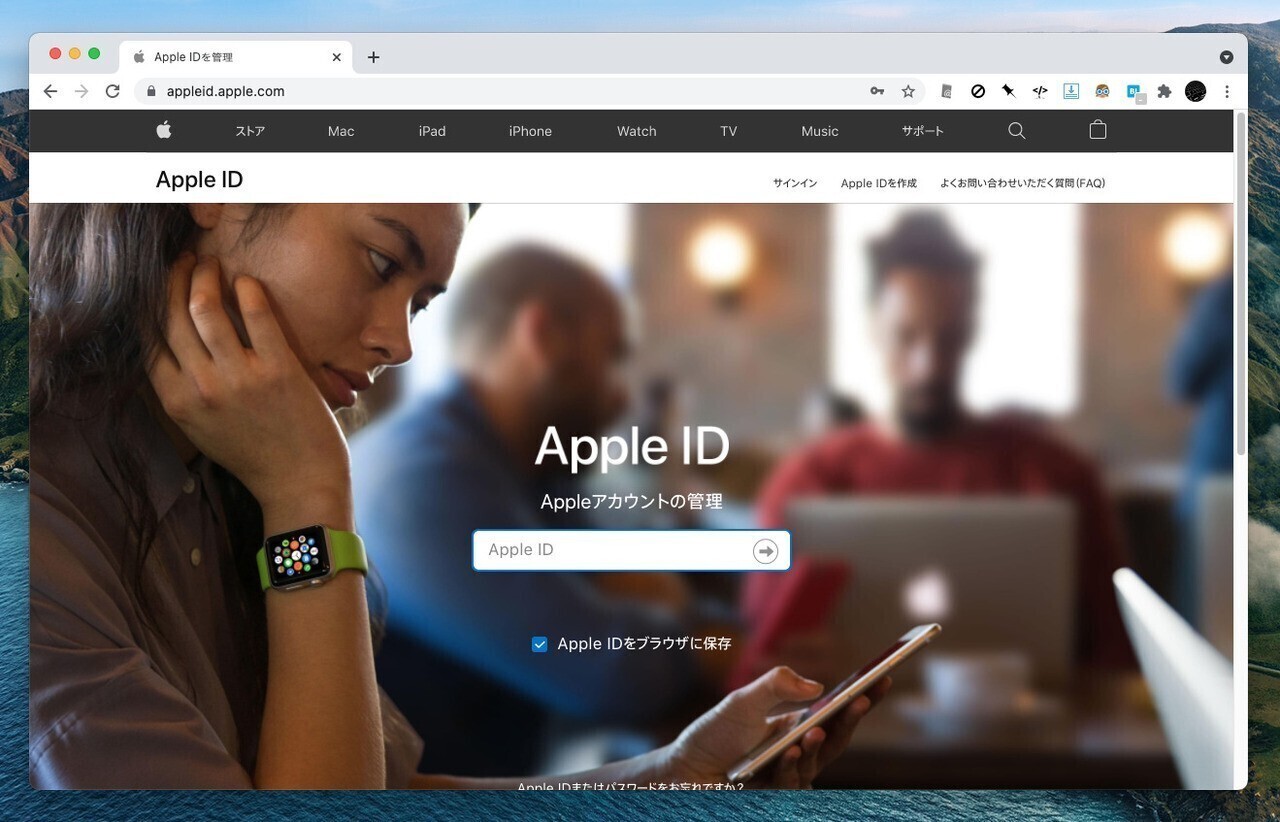Click the lock icon beside appleid.apple.com
The height and width of the screenshot is (822, 1280).
point(152,91)
